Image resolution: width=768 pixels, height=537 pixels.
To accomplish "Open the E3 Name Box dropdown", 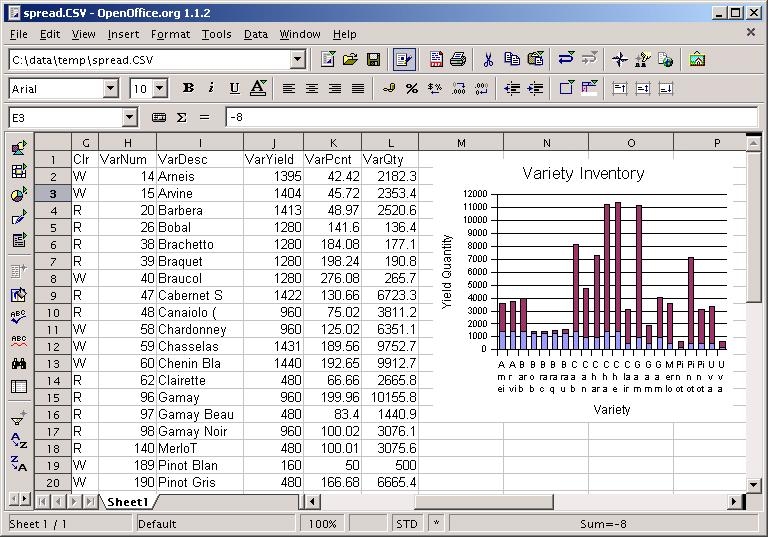I will point(129,118).
